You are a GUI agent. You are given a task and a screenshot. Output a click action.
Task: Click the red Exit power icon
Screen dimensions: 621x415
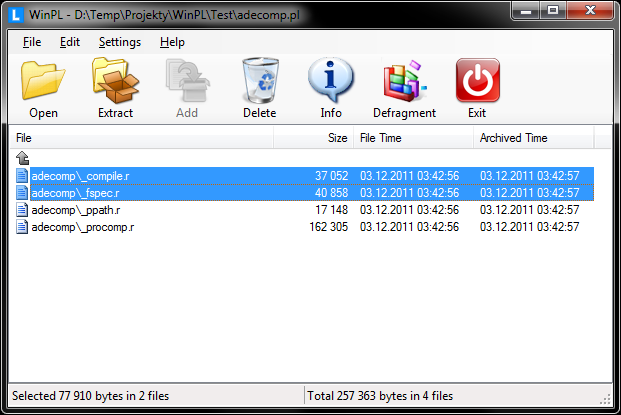[x=478, y=80]
